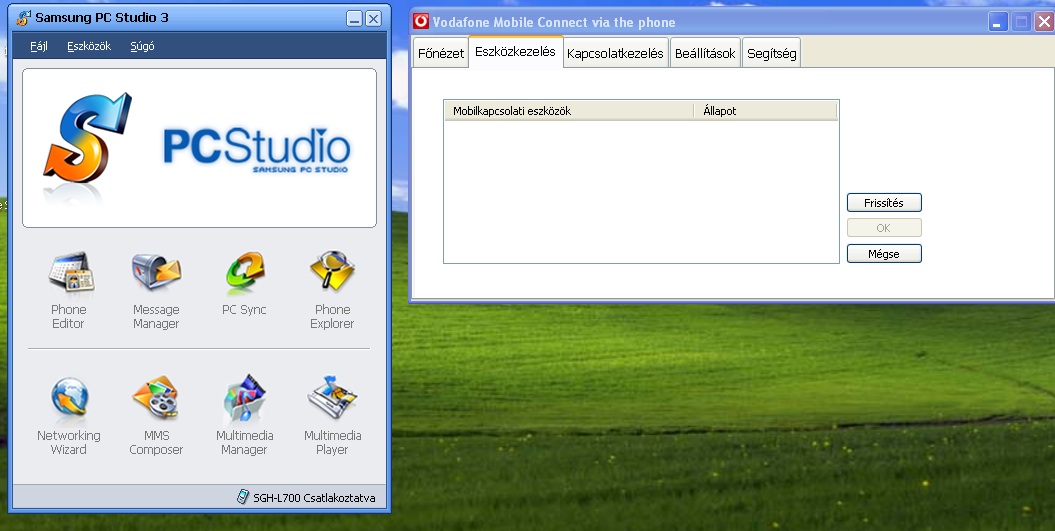Start PC Sync
The height and width of the screenshot is (531, 1055).
[x=244, y=284]
